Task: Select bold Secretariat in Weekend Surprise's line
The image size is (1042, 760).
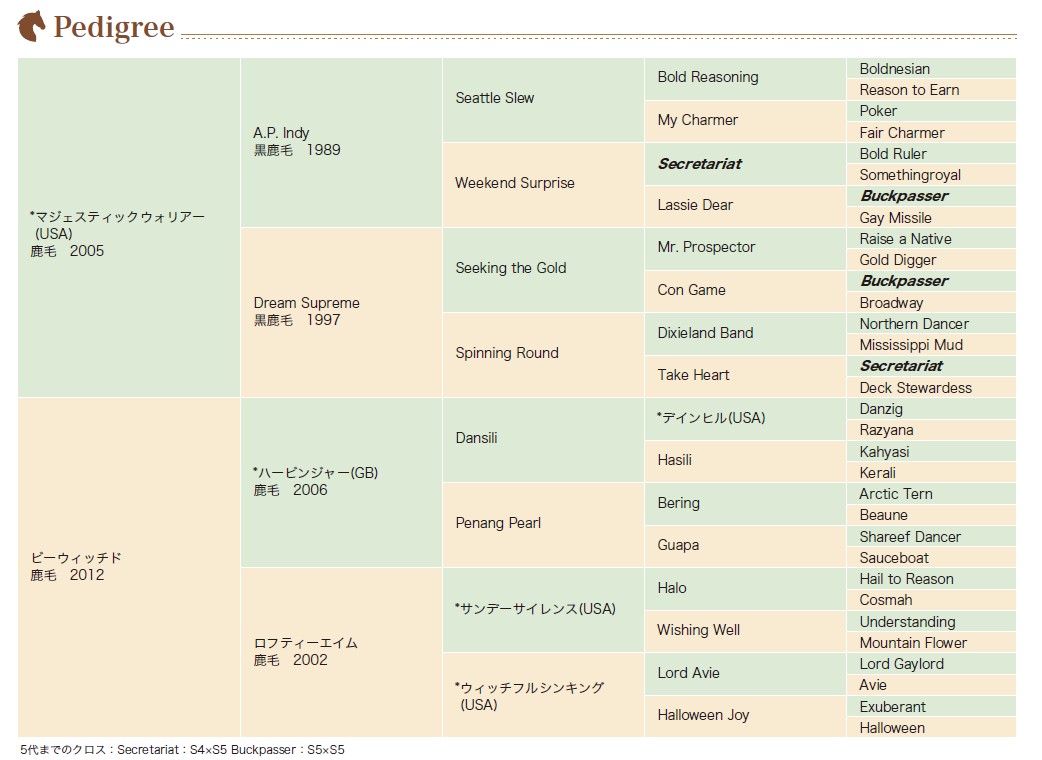Action: tap(745, 164)
